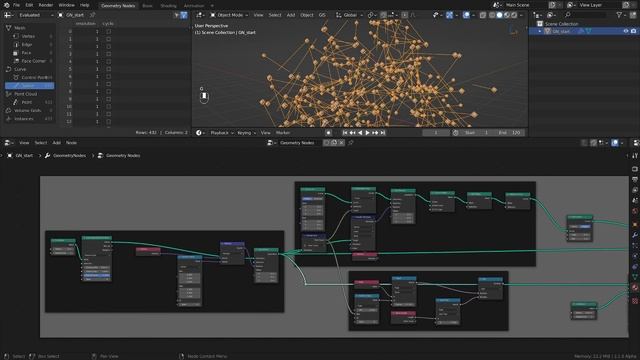Toggle selected-only filter in spreadsheet header
This screenshot has width=640, height=360.
(x=176, y=15)
